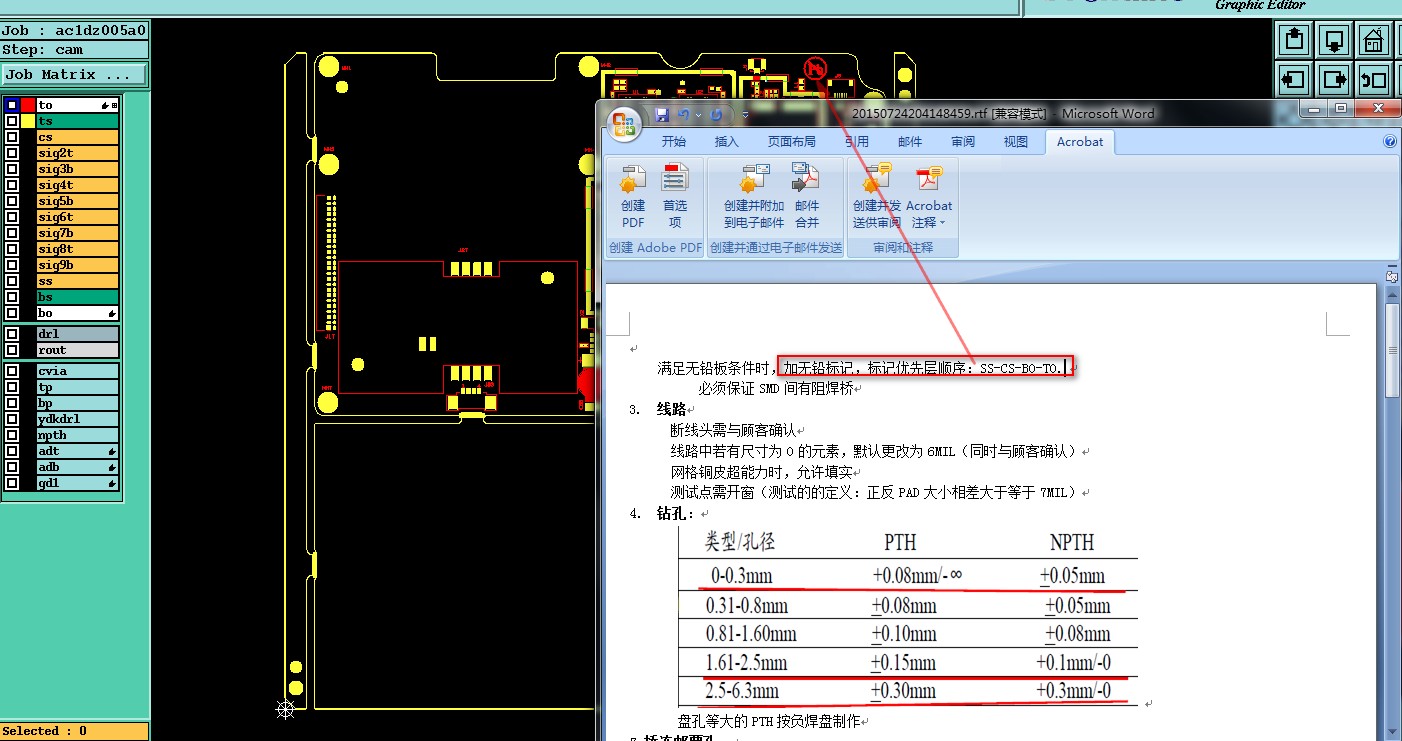
Task: Click the pan up icon in Graphic Editor
Action: [x=1295, y=40]
